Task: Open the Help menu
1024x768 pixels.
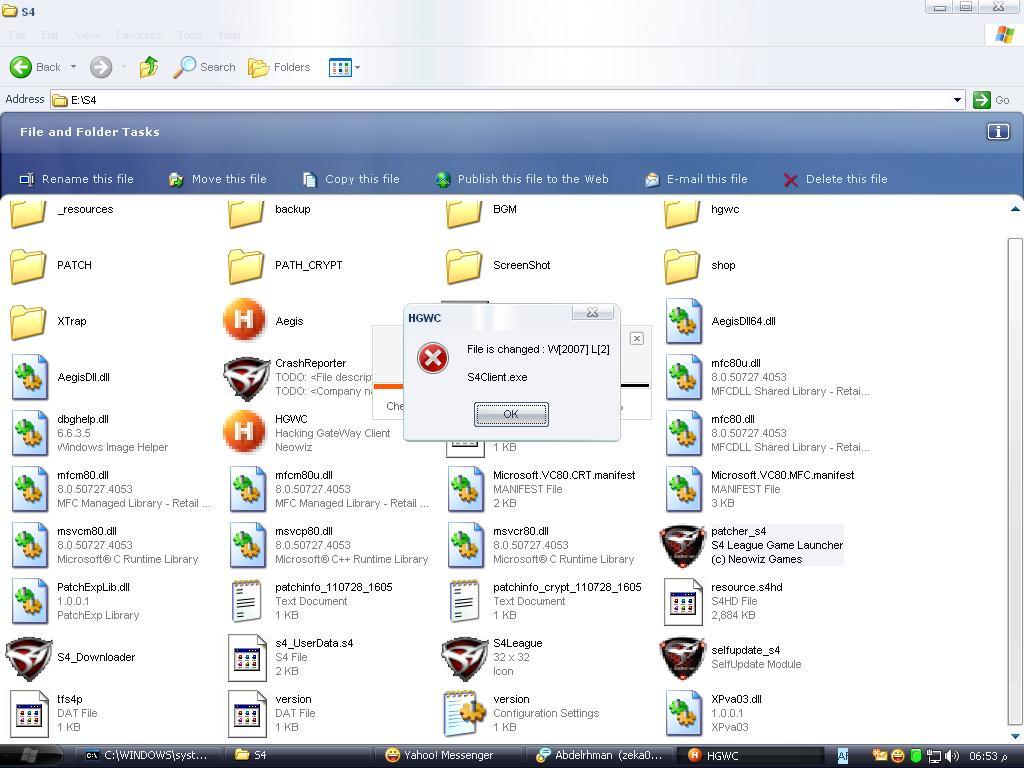Action: tap(230, 35)
